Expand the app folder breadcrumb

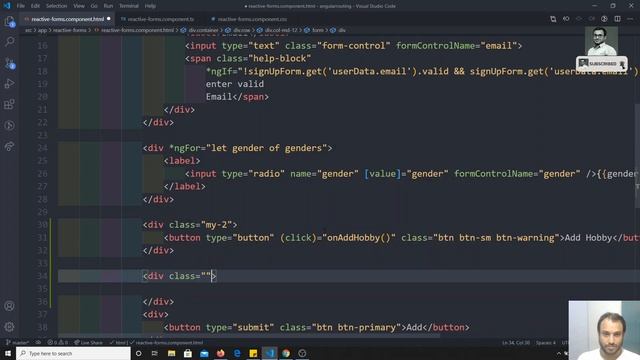pos(42,30)
